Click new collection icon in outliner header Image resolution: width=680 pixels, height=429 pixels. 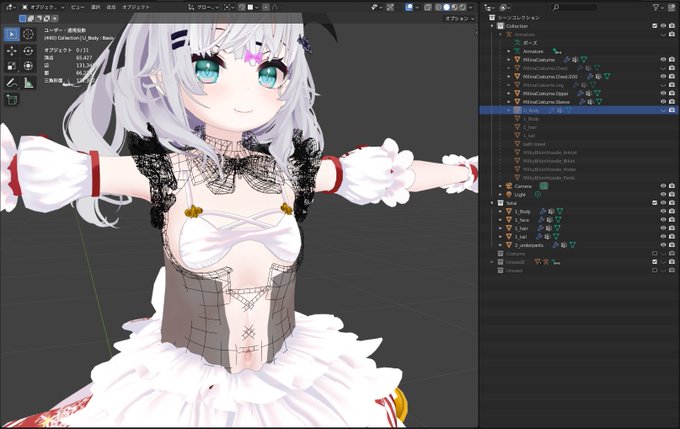pyautogui.click(x=672, y=7)
